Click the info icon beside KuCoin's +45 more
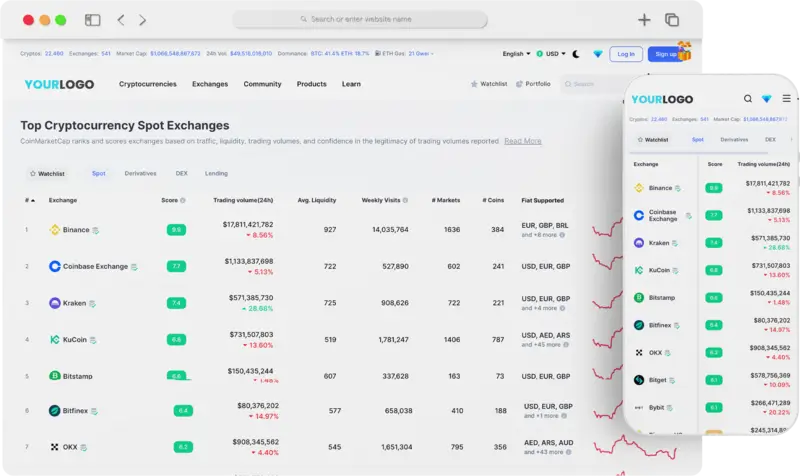 [566, 345]
